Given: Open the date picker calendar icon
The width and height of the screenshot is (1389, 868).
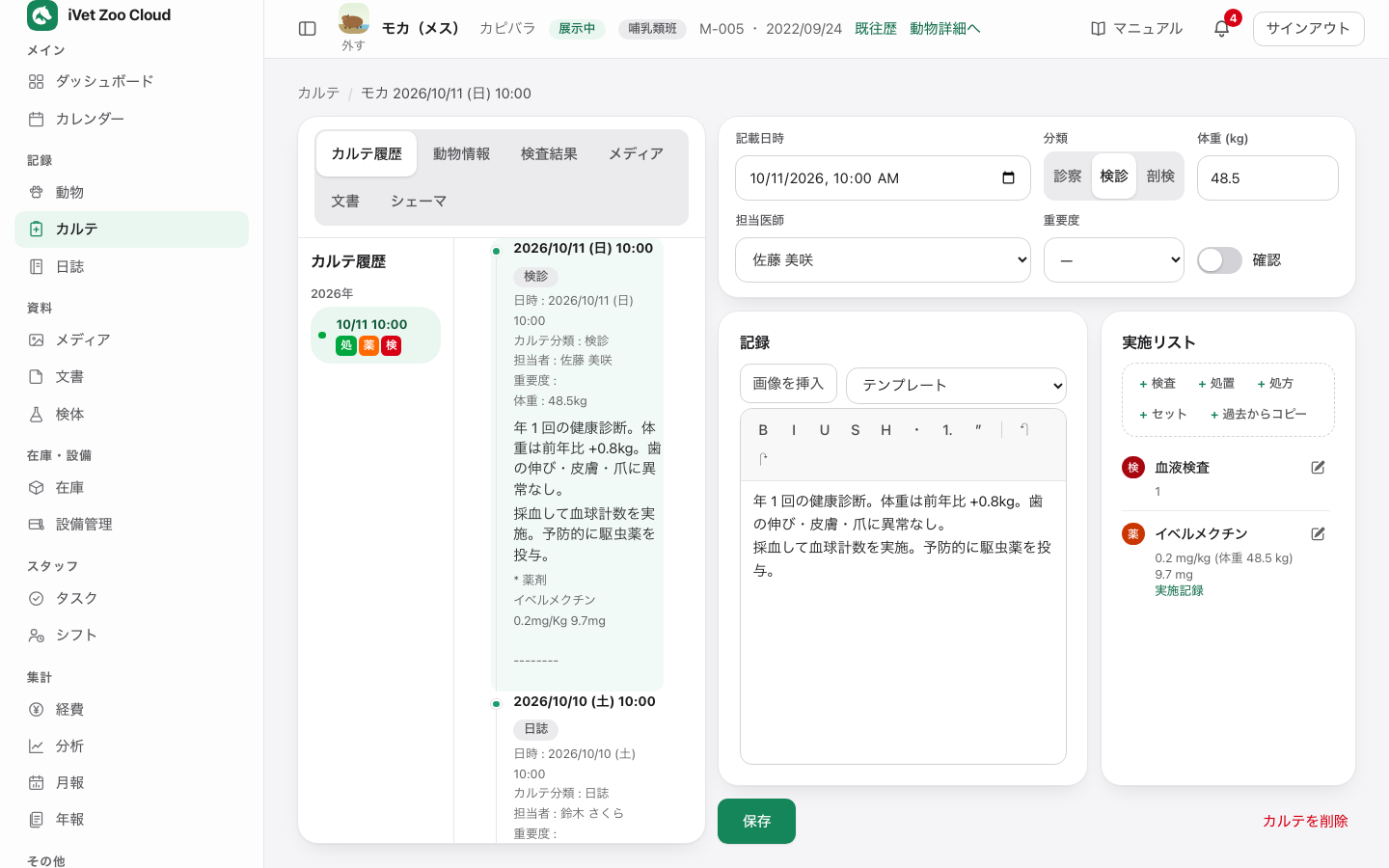Looking at the screenshot, I should (x=1008, y=178).
